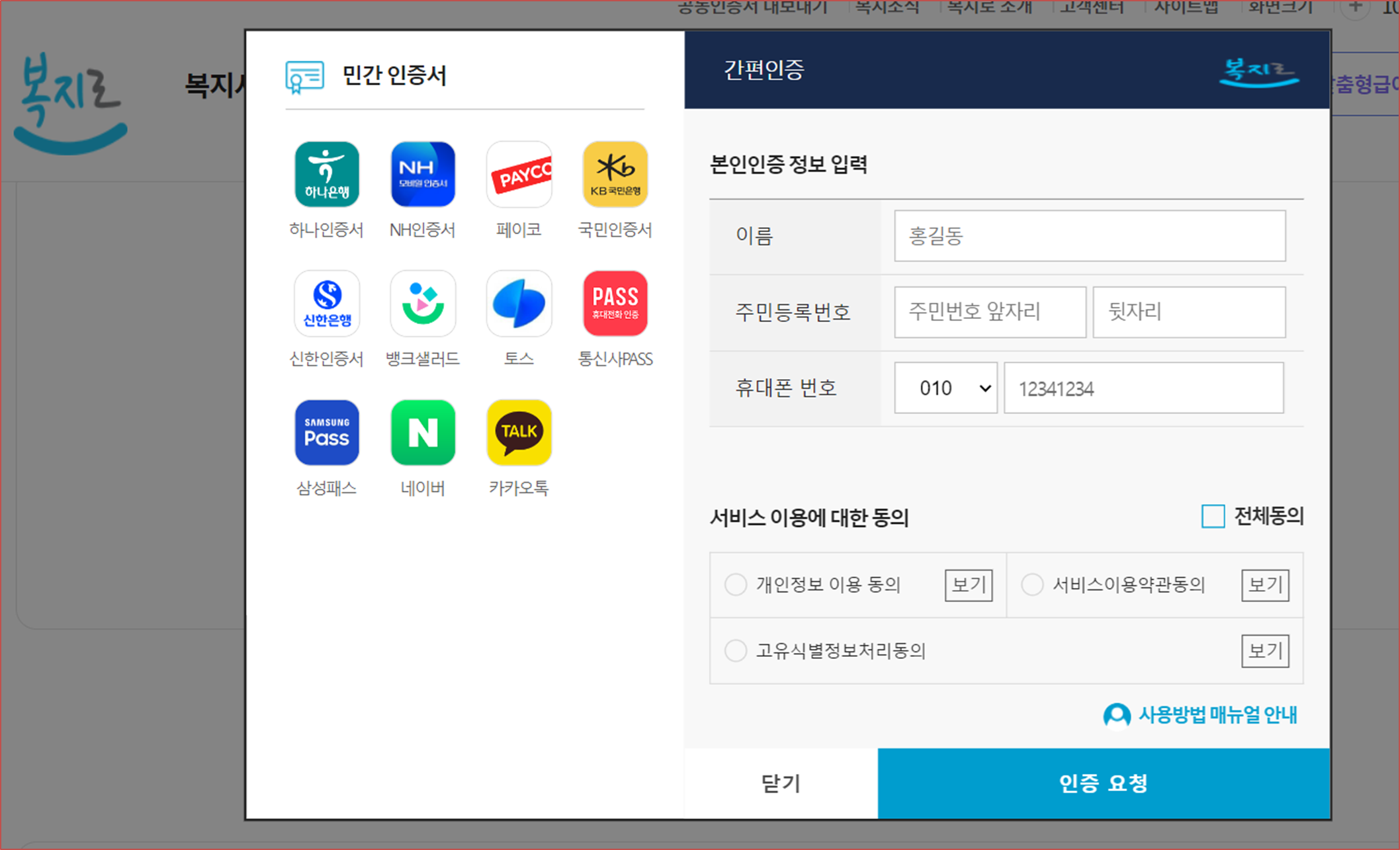Select the 고유식별정보처리동의 radio button
The image size is (1400, 850).
tap(735, 650)
